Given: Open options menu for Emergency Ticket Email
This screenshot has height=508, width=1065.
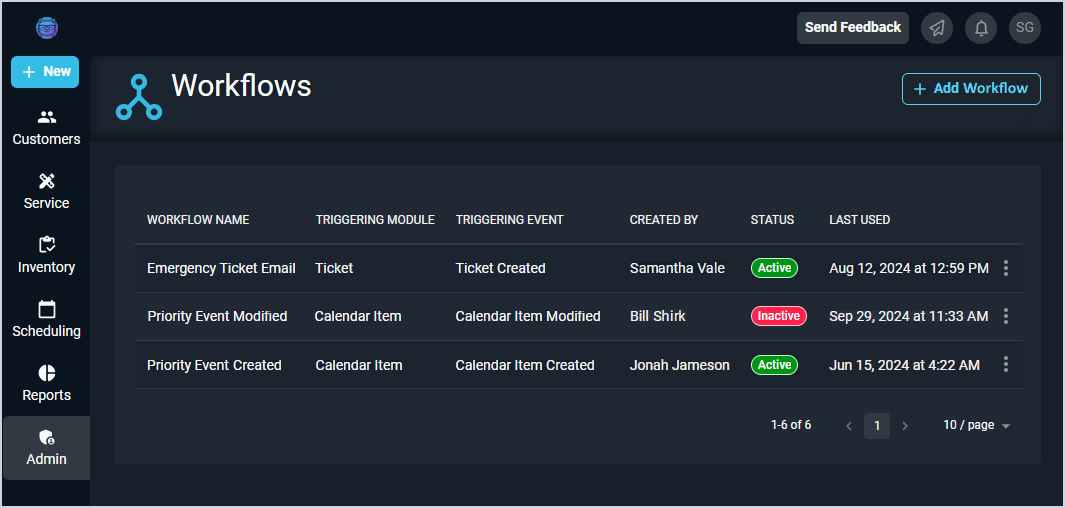Looking at the screenshot, I should 1006,268.
